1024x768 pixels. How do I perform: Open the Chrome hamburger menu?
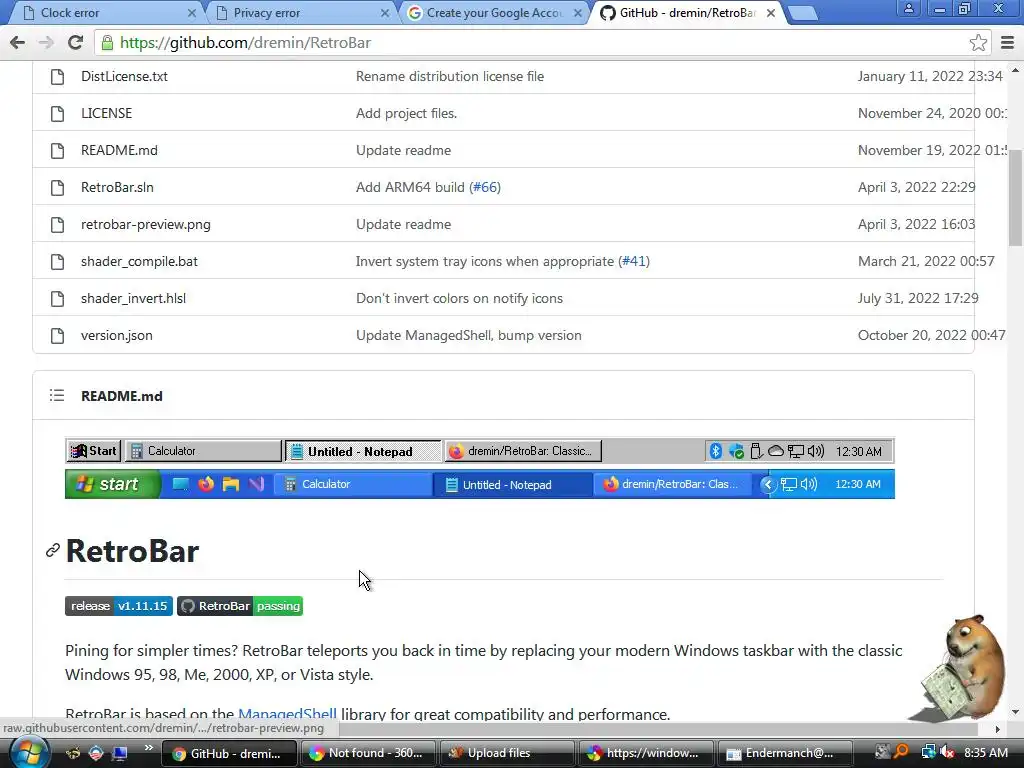(x=1008, y=43)
